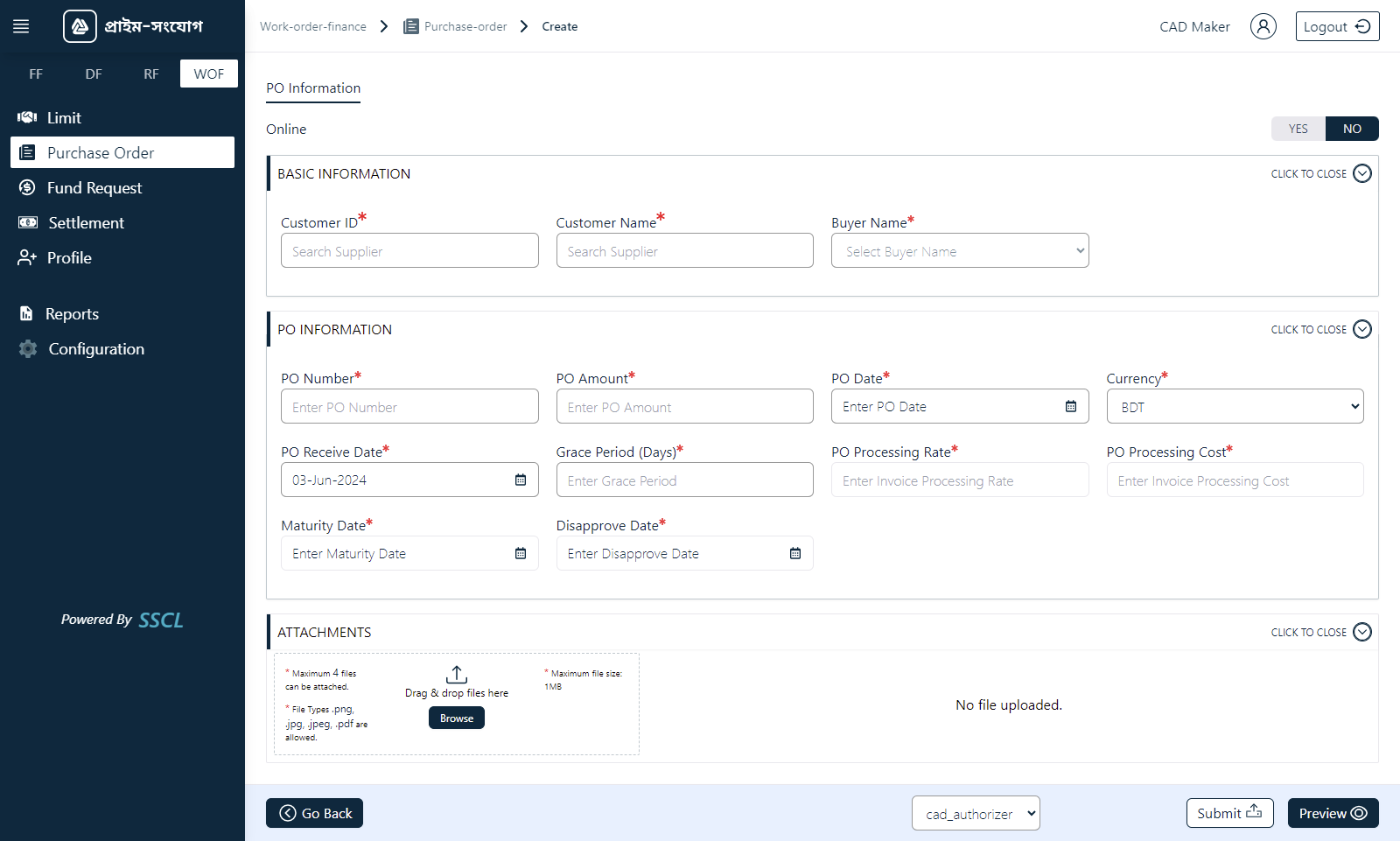This screenshot has width=1400, height=841.
Task: Click the Work-order-finance breadcrumb link
Action: click(313, 26)
